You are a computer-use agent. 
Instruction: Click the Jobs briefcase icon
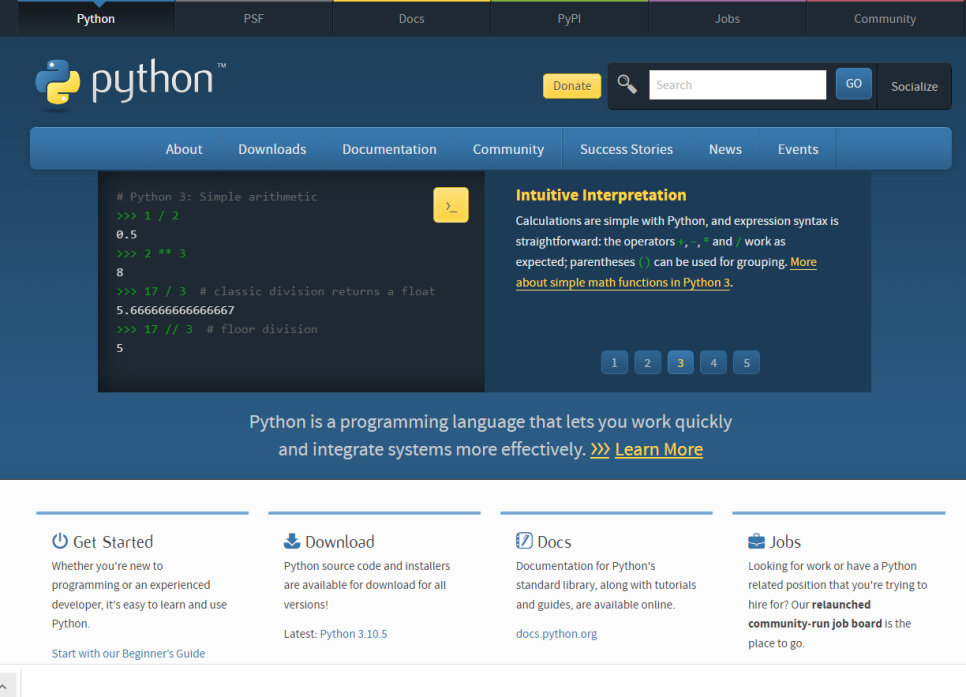point(756,541)
